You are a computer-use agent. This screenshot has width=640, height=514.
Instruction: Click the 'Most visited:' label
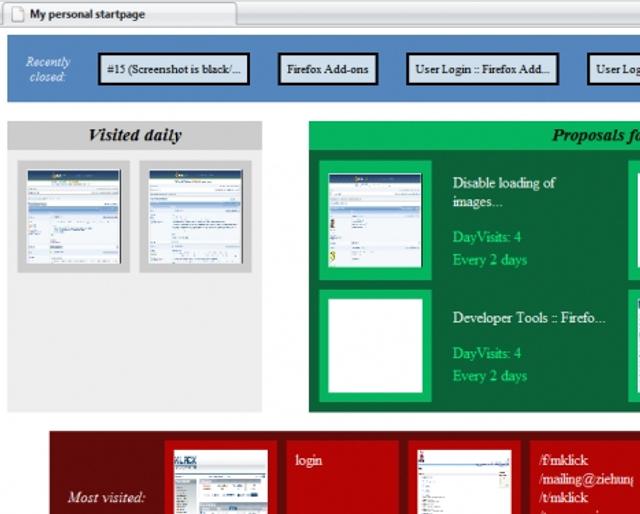click(107, 497)
